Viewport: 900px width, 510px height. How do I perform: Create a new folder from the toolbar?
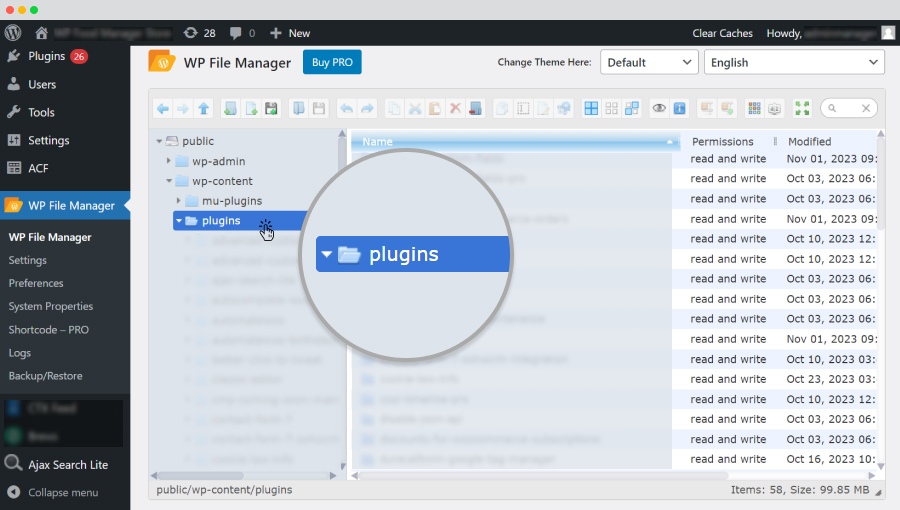tap(231, 108)
